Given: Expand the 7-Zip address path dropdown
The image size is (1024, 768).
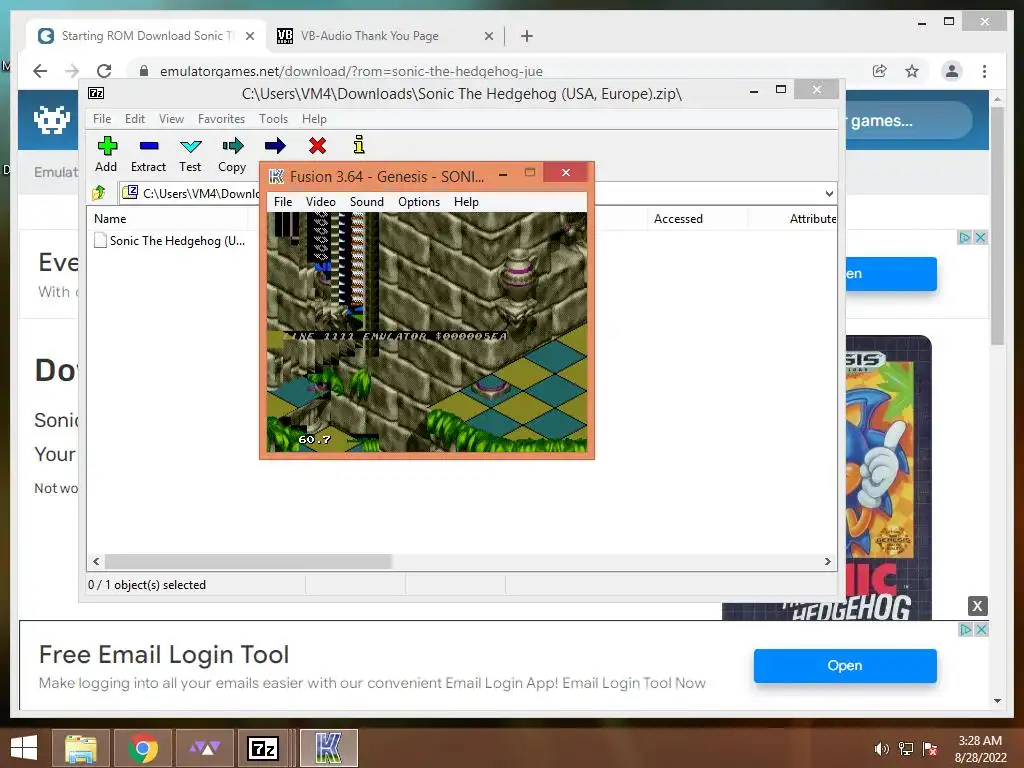Looking at the screenshot, I should (829, 193).
